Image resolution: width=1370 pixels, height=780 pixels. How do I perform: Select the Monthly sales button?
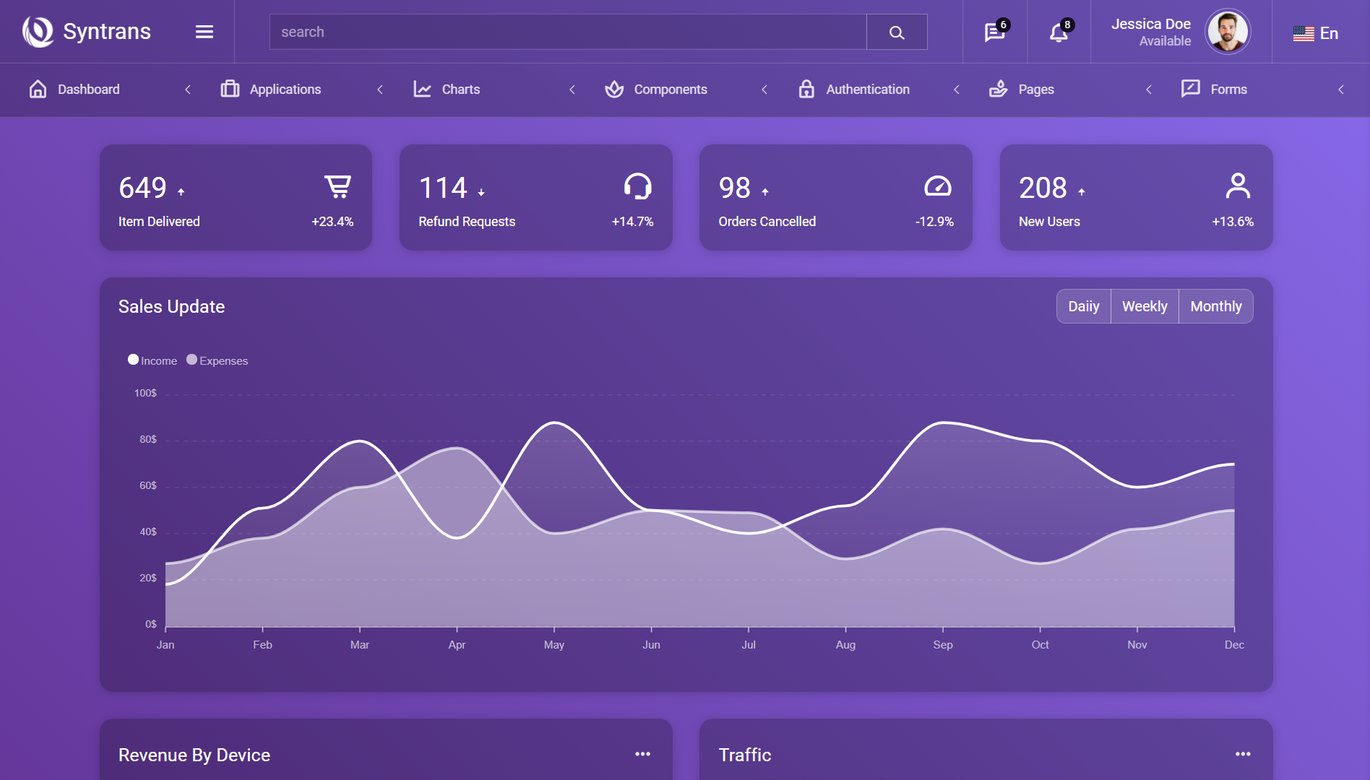pyautogui.click(x=1216, y=306)
